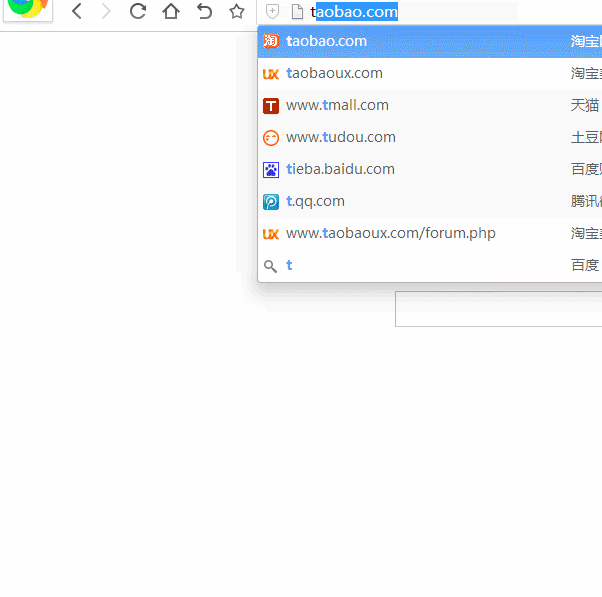Screen dimensions: 602x597
Task: Click the Tencent Weibo favicon
Action: pyautogui.click(x=271, y=202)
